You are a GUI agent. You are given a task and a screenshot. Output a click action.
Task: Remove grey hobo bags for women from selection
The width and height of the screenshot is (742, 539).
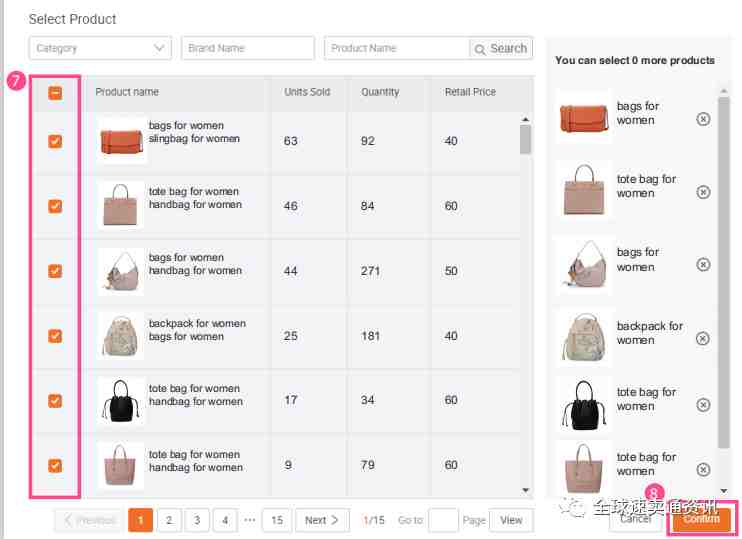click(x=703, y=265)
